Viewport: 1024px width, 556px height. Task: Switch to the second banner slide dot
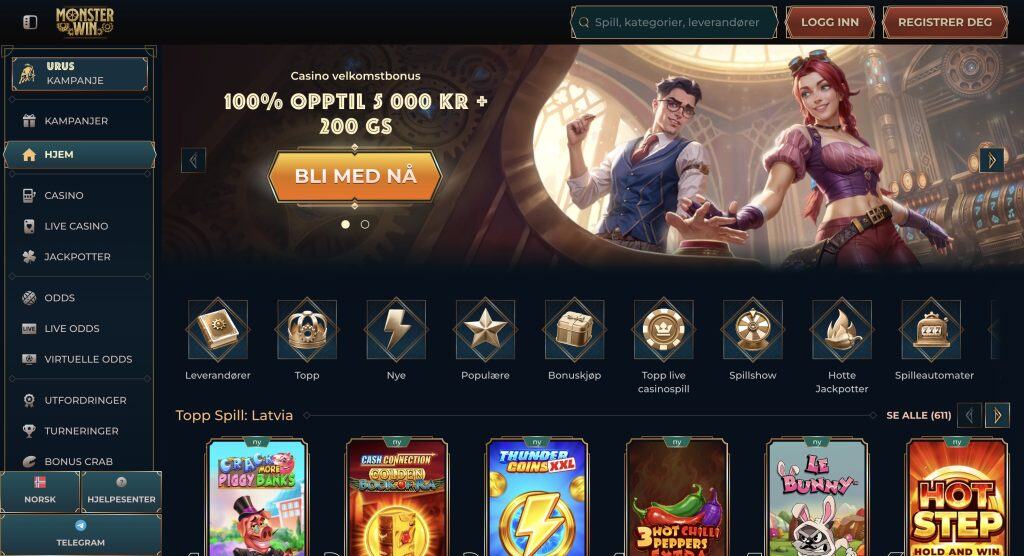[x=365, y=224]
